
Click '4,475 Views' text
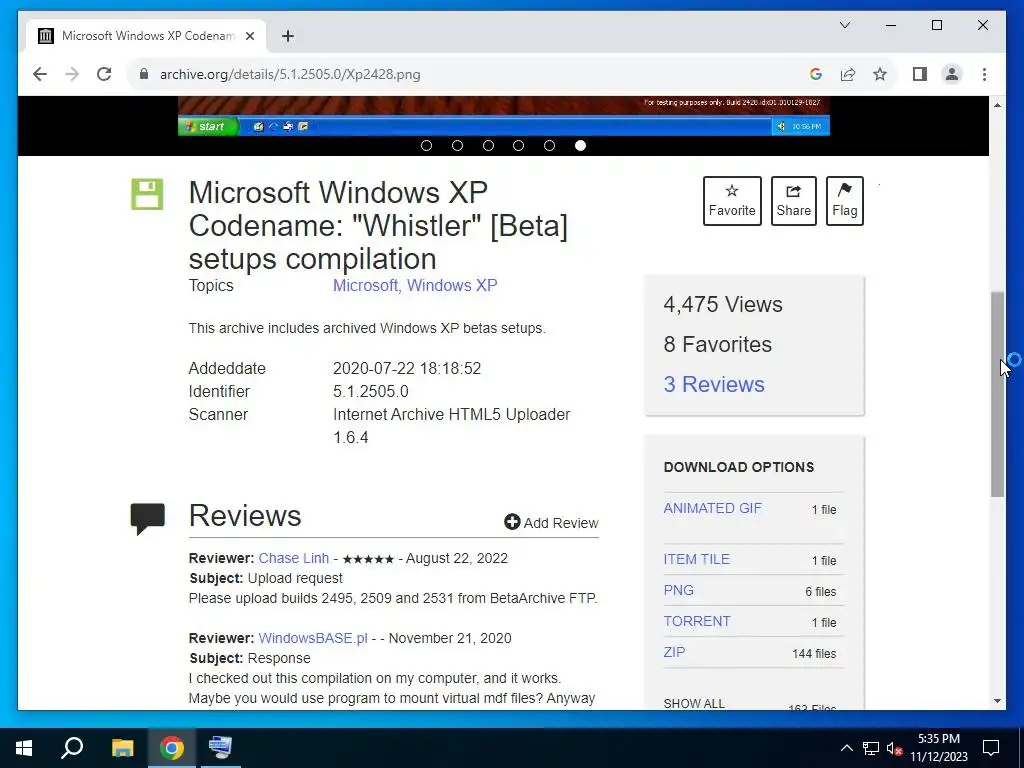coord(723,304)
